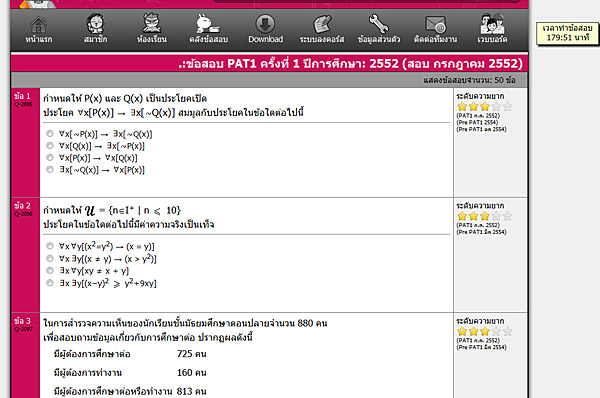Open the คลังข้อสอบ exam bank icon

pyautogui.click(x=208, y=23)
